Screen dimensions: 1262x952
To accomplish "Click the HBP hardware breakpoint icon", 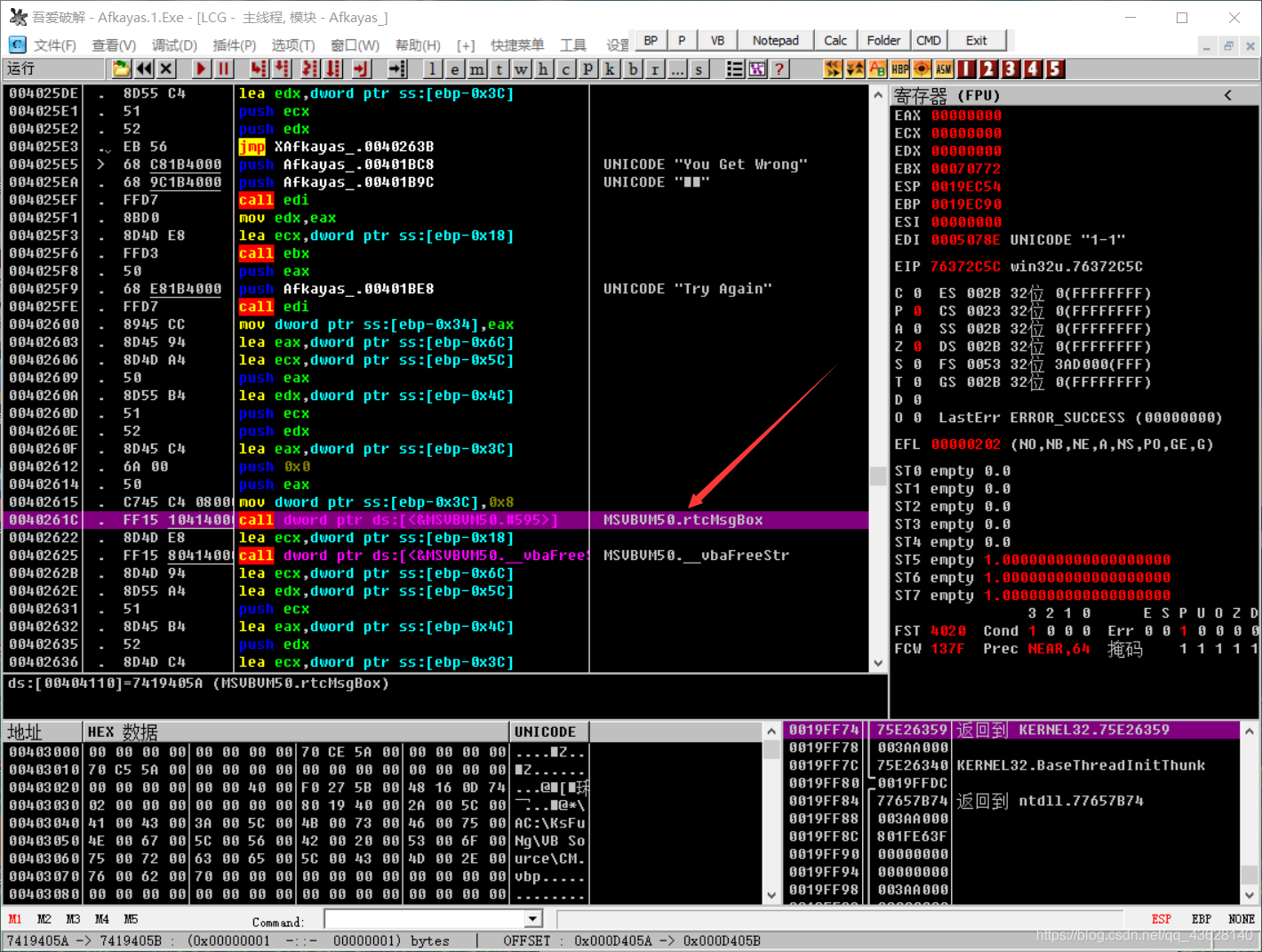I will (x=900, y=68).
